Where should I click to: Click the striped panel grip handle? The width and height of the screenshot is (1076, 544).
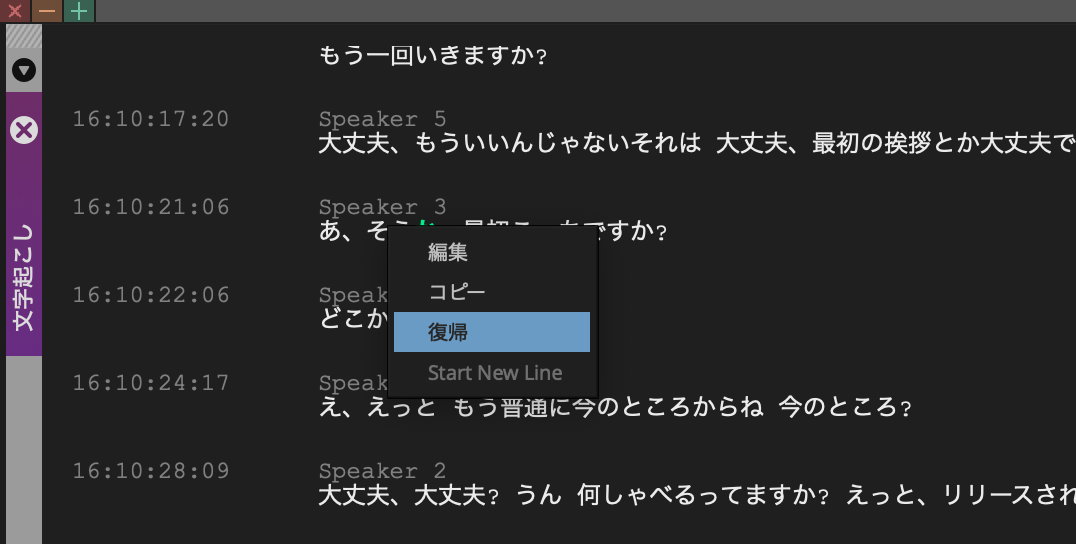(x=24, y=36)
